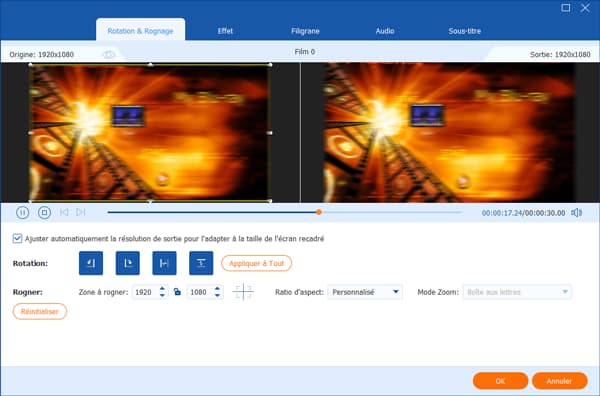Switch to the Audio tab
600x396 pixels.
[385, 31]
